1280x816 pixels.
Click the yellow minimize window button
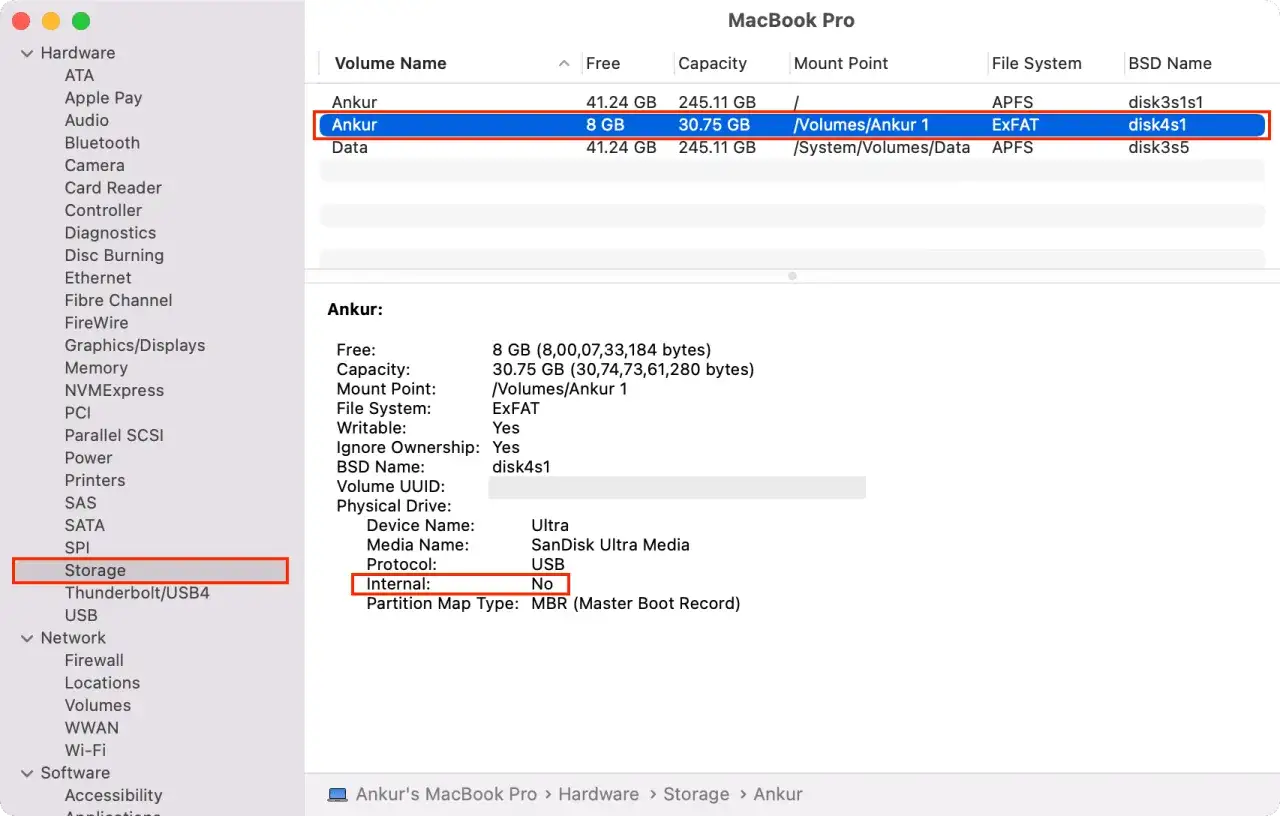pyautogui.click(x=51, y=21)
